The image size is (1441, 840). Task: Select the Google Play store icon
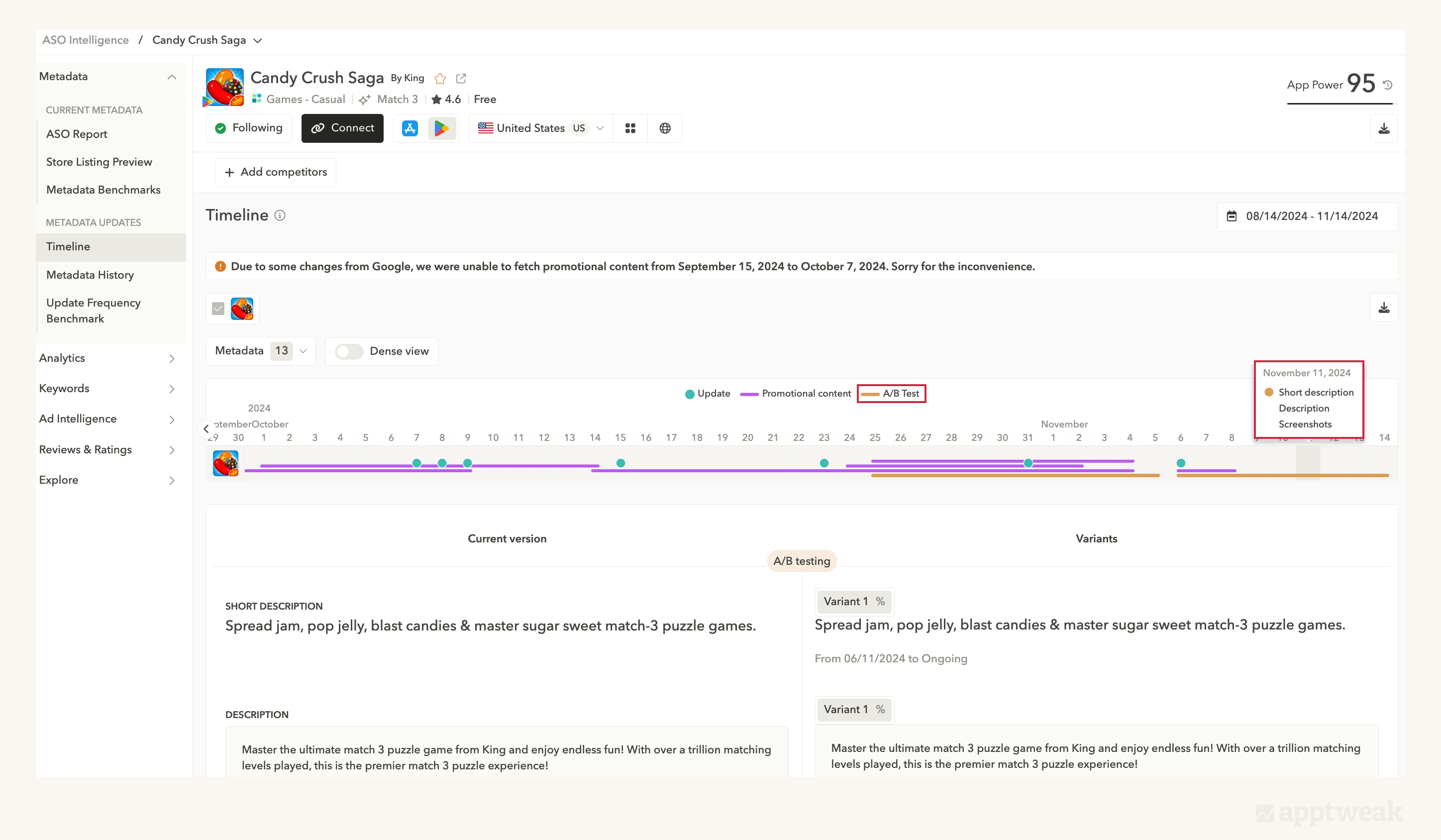[441, 128]
